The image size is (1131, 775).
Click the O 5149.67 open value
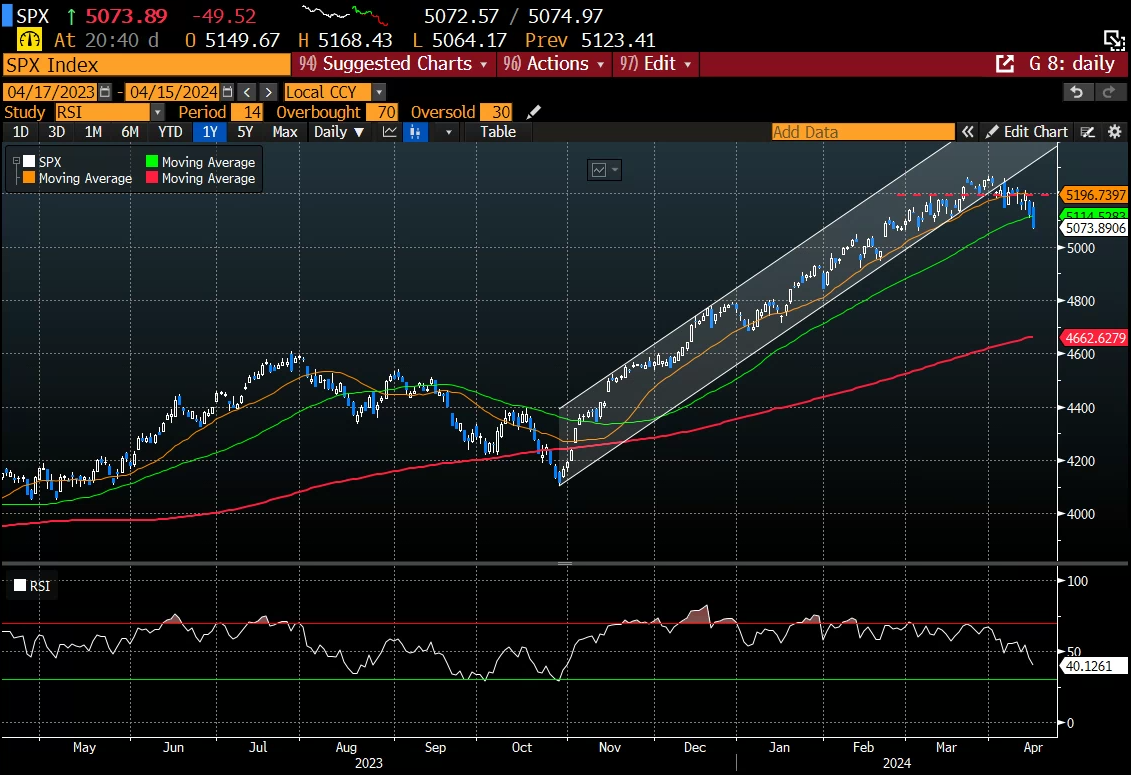[x=232, y=40]
